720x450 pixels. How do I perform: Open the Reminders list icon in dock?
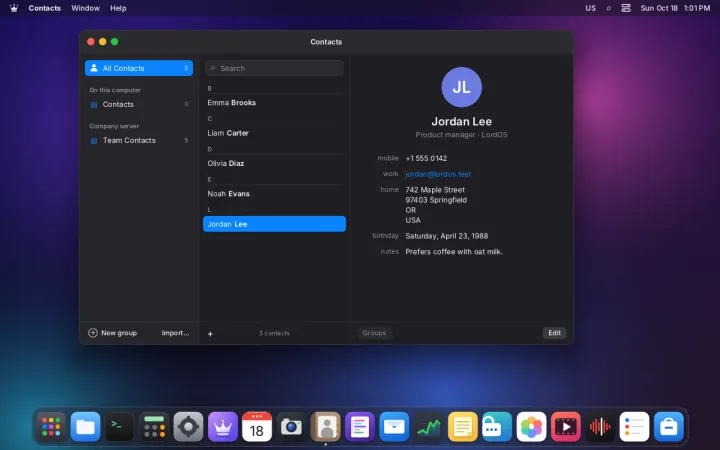tap(634, 427)
